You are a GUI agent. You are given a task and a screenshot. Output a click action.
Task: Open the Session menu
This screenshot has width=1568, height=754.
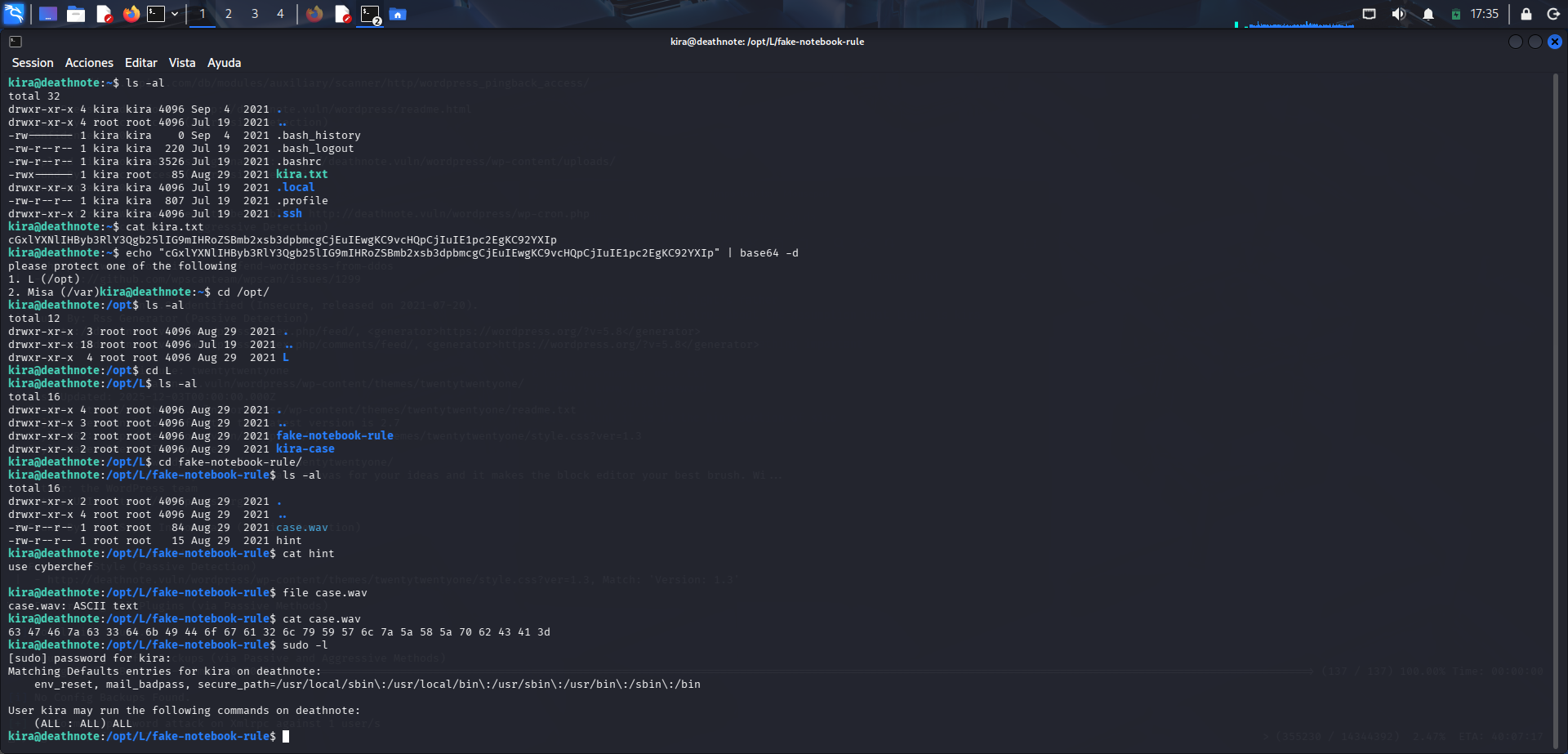pos(32,62)
